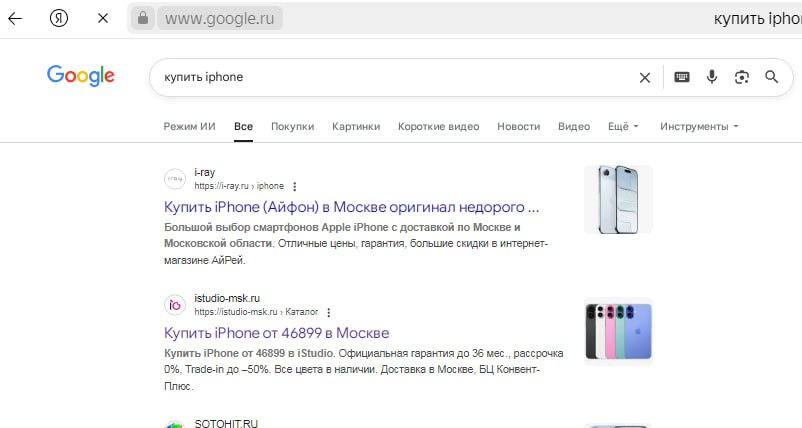Image resolution: width=802 pixels, height=428 pixels.
Task: Expand the Инструменты dropdown
Action: tap(699, 127)
